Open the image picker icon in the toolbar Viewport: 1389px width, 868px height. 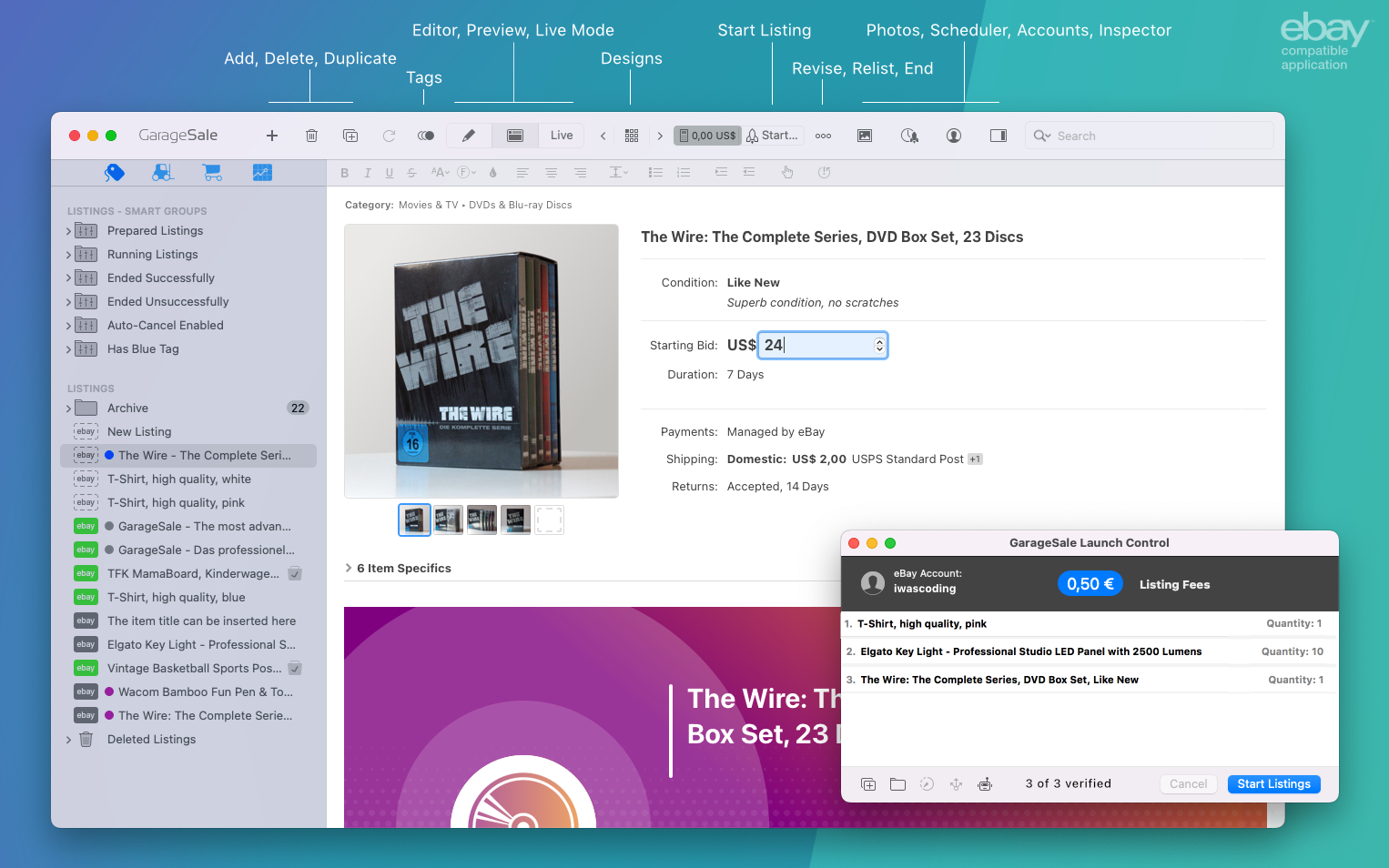pyautogui.click(x=864, y=135)
